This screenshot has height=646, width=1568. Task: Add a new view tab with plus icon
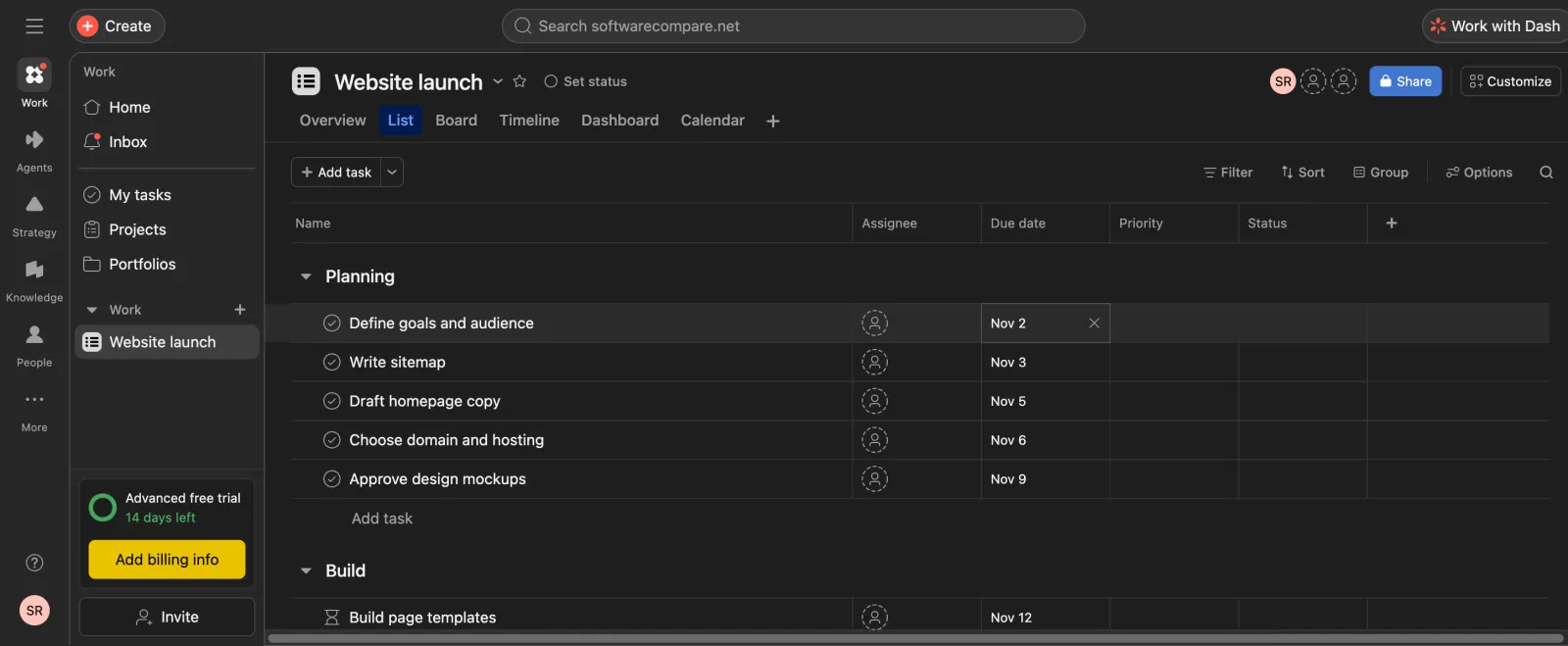pyautogui.click(x=773, y=121)
